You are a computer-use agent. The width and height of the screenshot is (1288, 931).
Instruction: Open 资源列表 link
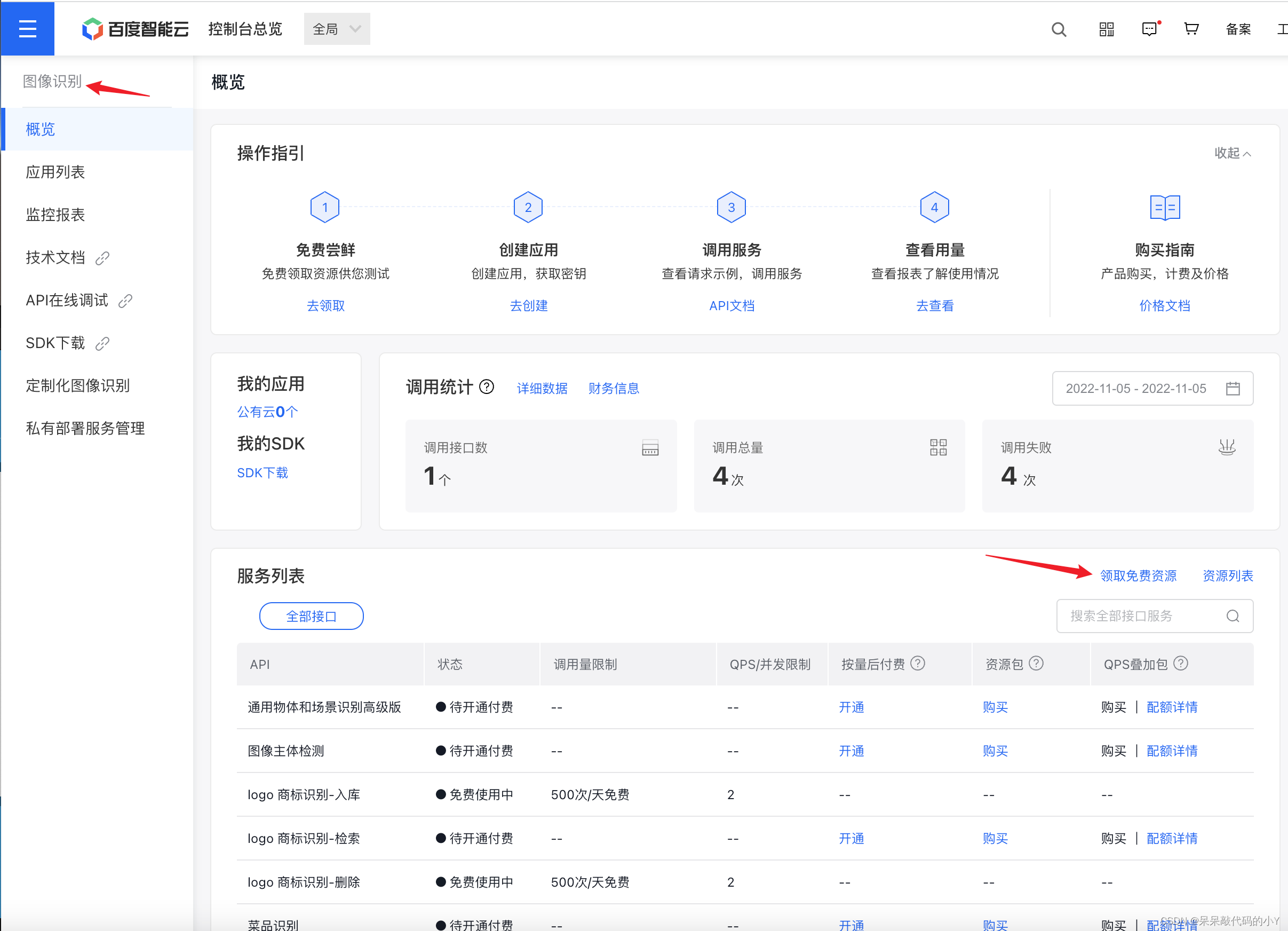click(1228, 576)
